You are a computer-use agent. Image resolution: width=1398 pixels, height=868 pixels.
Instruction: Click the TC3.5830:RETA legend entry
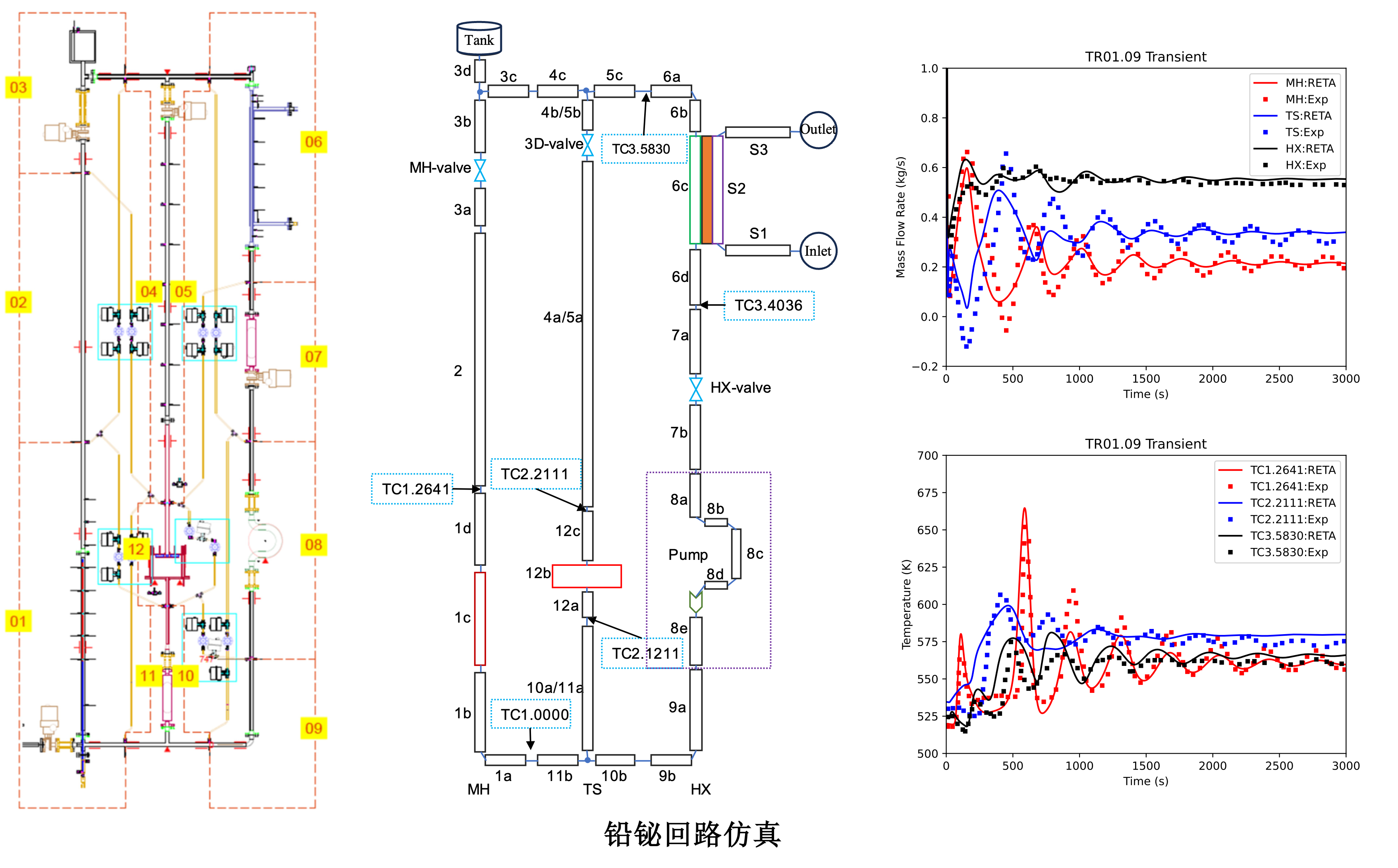coord(1277,536)
